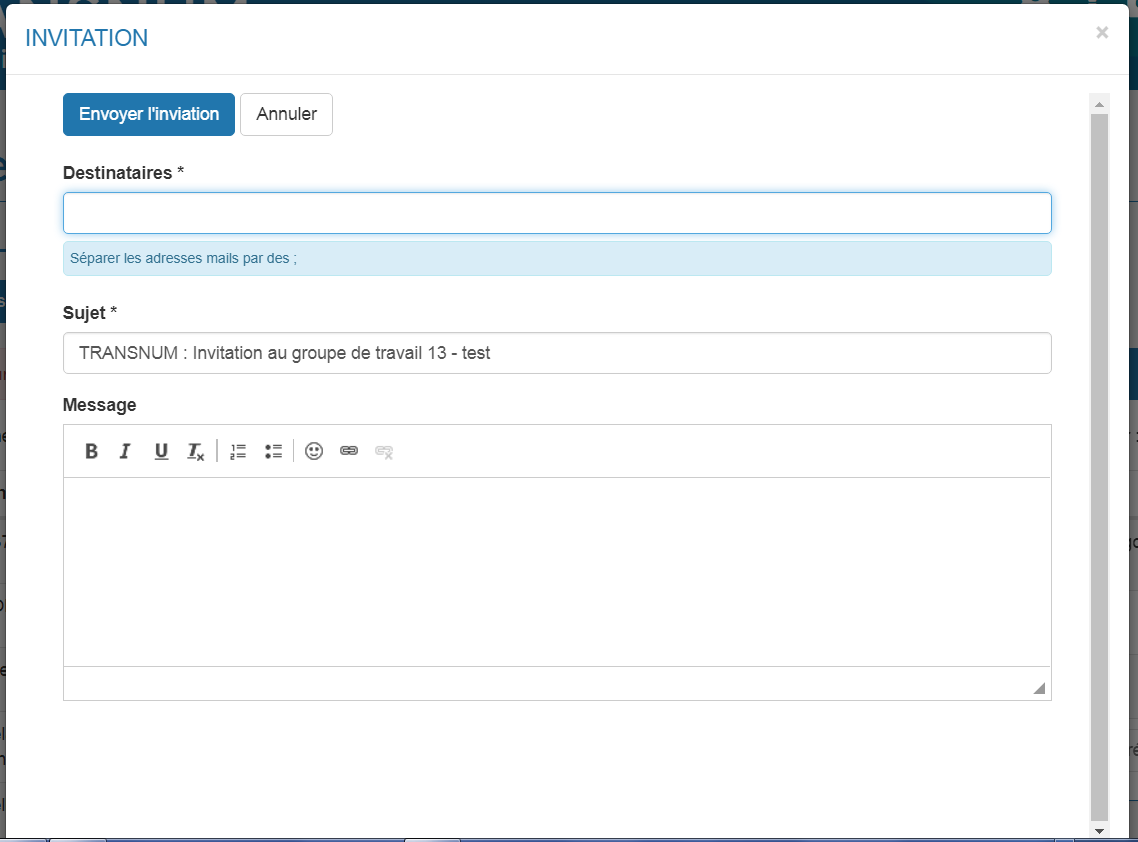The image size is (1138, 842).
Task: Close the Invitation dialog with X
Action: pyautogui.click(x=1102, y=33)
